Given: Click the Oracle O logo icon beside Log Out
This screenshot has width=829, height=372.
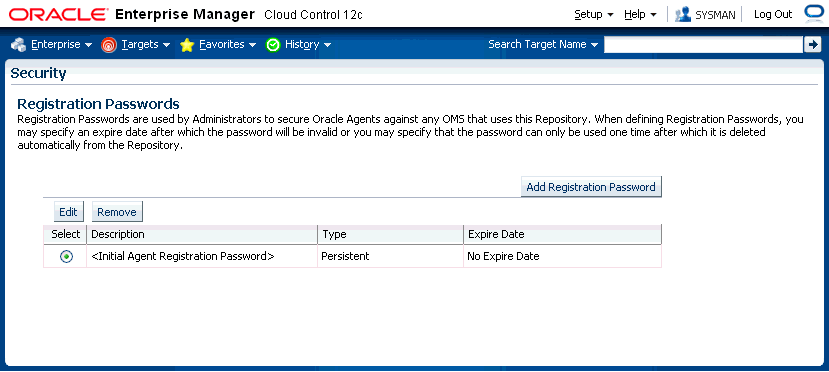Looking at the screenshot, I should pyautogui.click(x=813, y=14).
